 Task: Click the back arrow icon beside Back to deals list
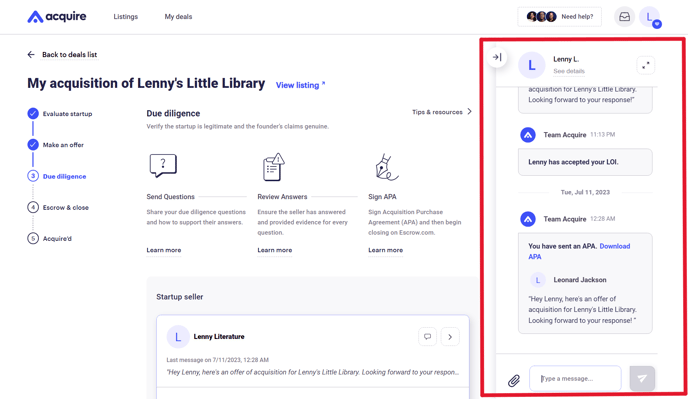click(31, 54)
